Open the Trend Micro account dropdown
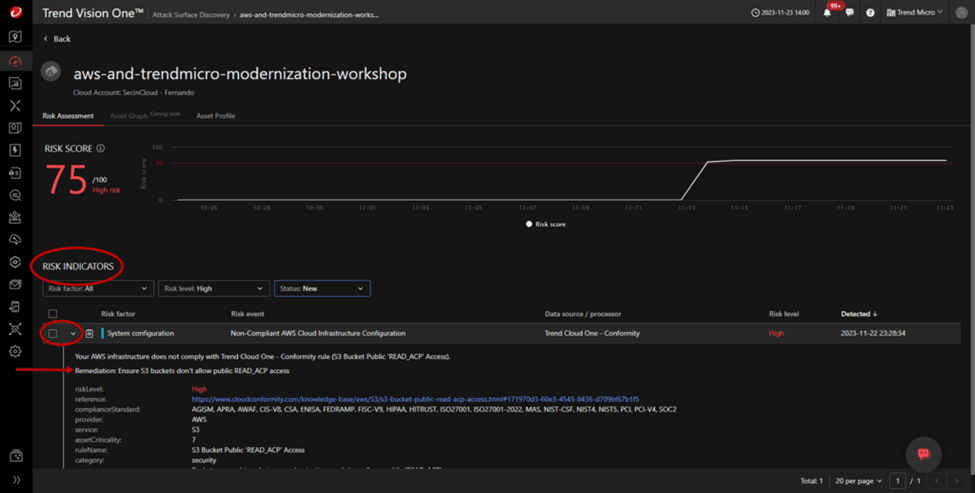Screen dimensions: 975x493 (x=914, y=12)
